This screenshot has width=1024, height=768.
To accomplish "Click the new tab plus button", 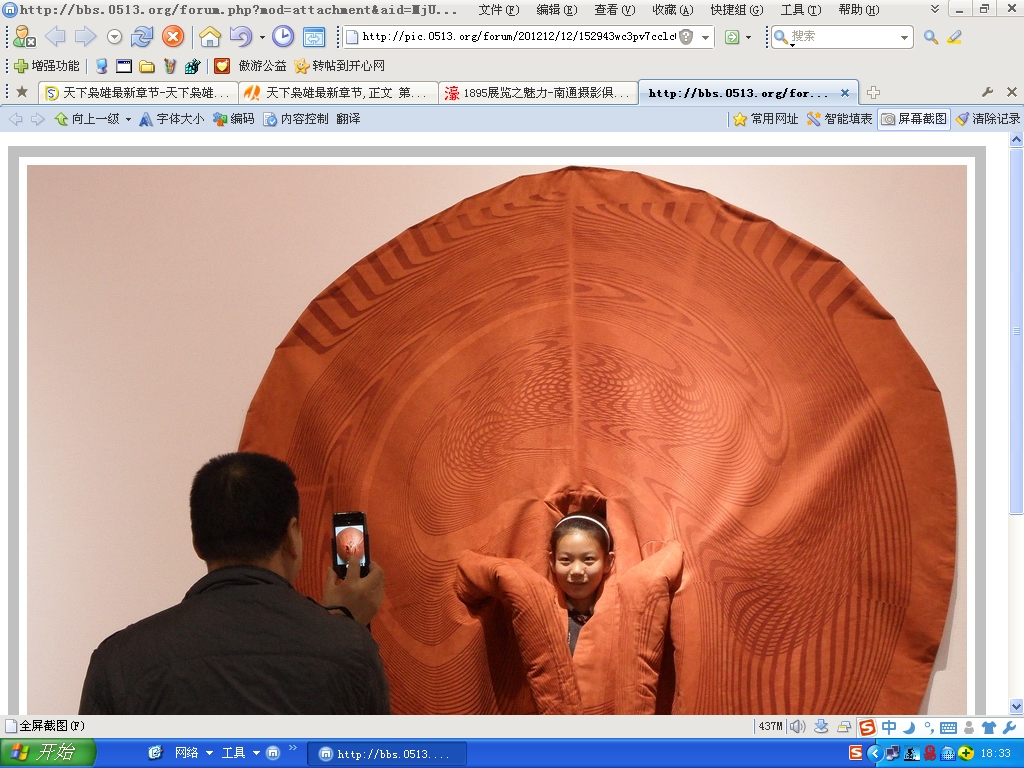I will pyautogui.click(x=873, y=92).
